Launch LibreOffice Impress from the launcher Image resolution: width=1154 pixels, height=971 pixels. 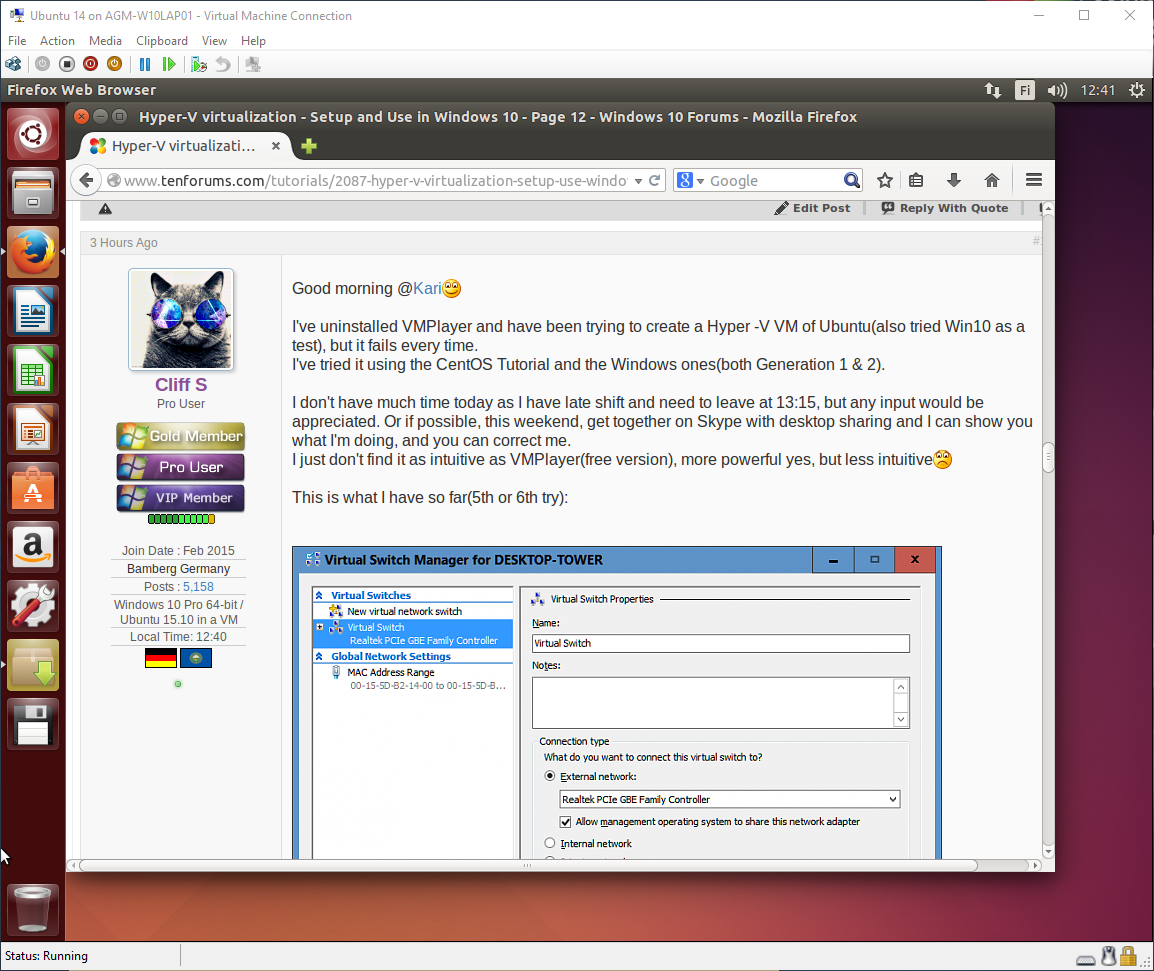tap(33, 428)
